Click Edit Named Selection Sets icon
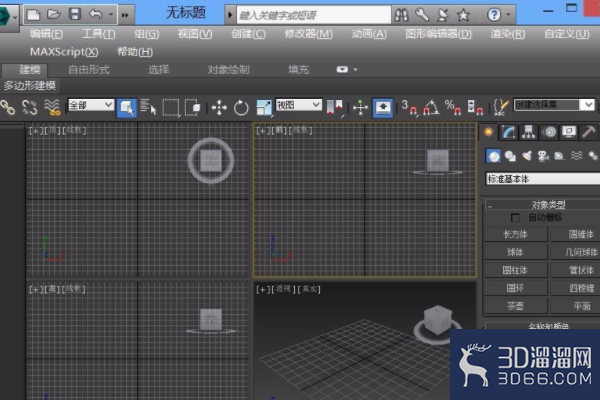 click(x=501, y=108)
